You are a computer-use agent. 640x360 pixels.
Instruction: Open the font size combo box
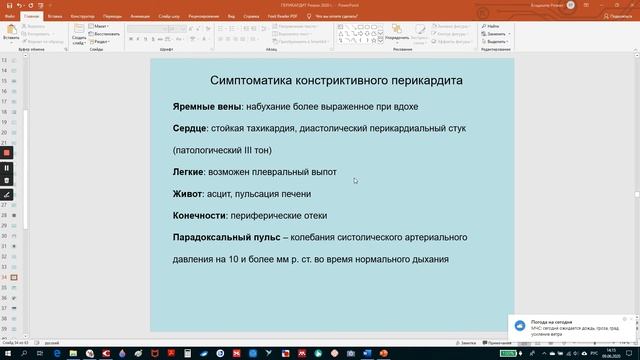(x=177, y=29)
